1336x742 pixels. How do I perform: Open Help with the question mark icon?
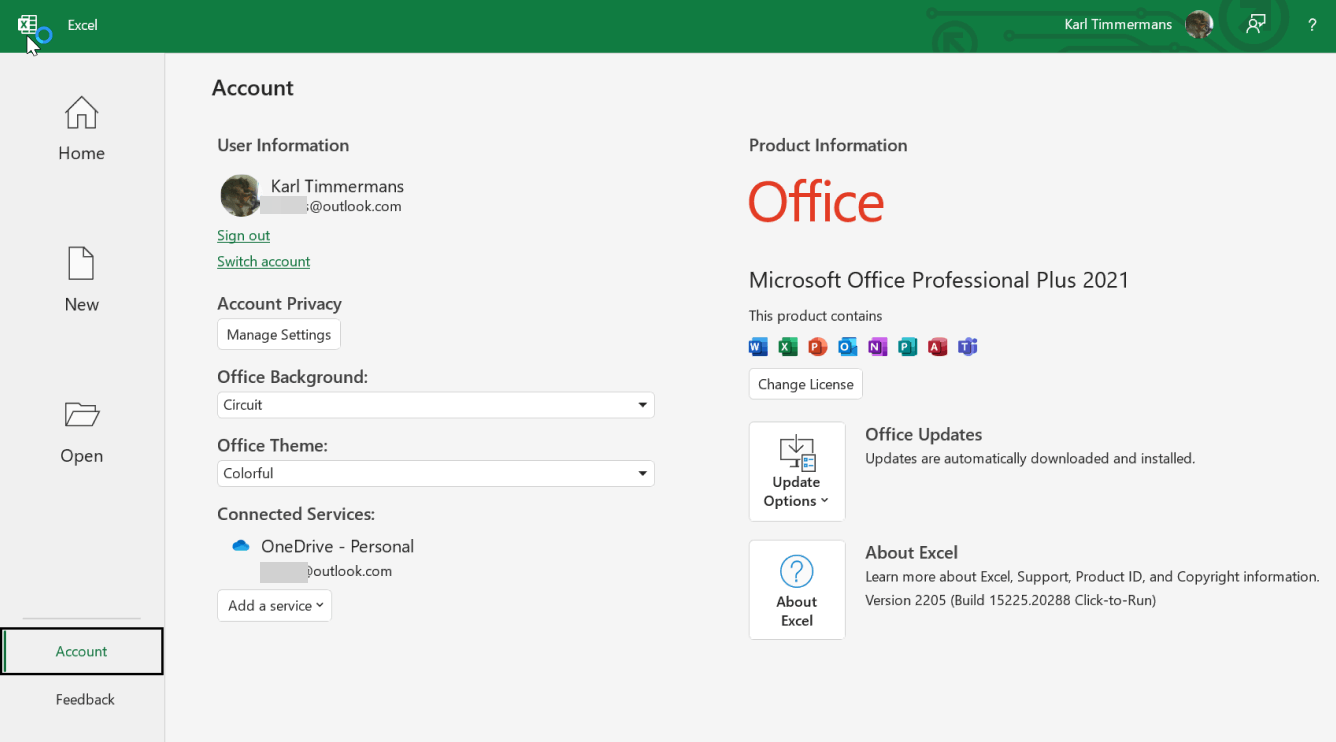[x=1312, y=25]
